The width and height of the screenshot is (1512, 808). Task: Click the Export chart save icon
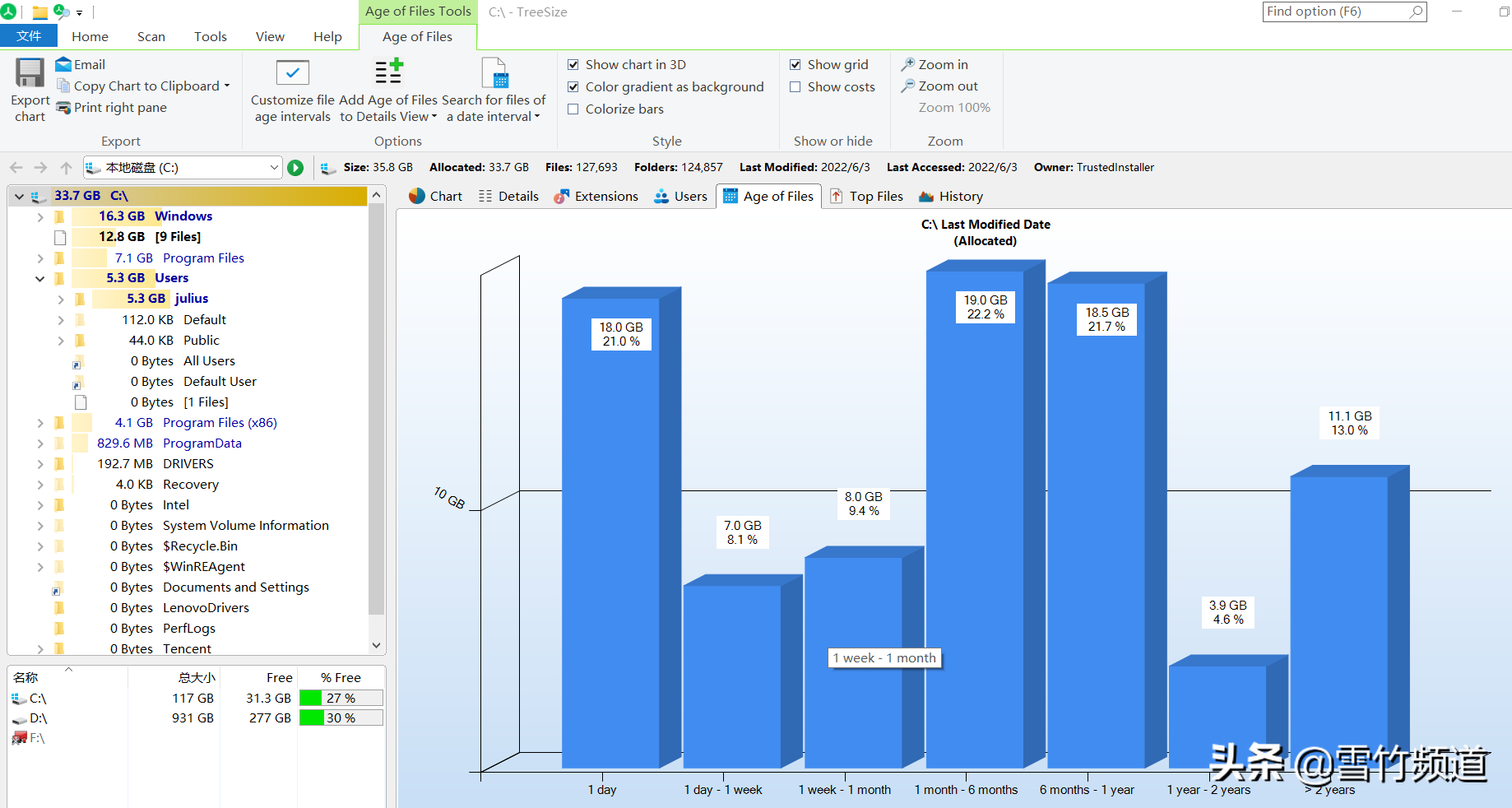[30, 73]
